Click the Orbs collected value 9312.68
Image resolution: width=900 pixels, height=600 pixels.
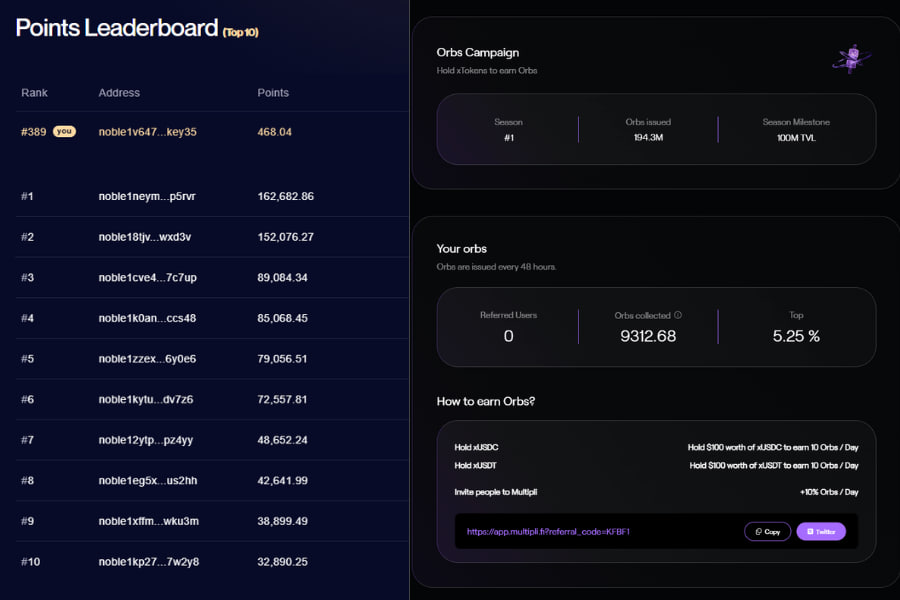pos(648,335)
